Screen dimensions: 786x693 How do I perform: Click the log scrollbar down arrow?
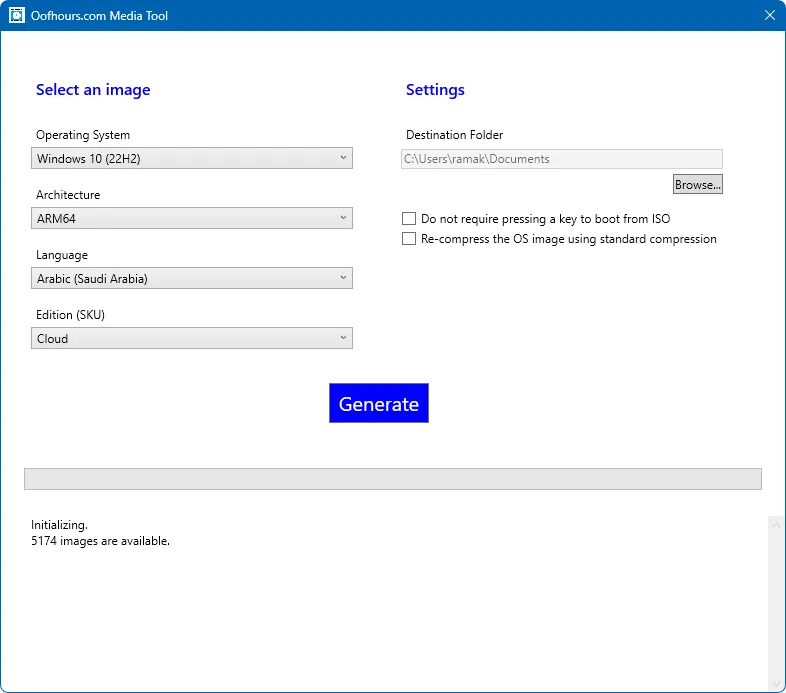pos(776,683)
